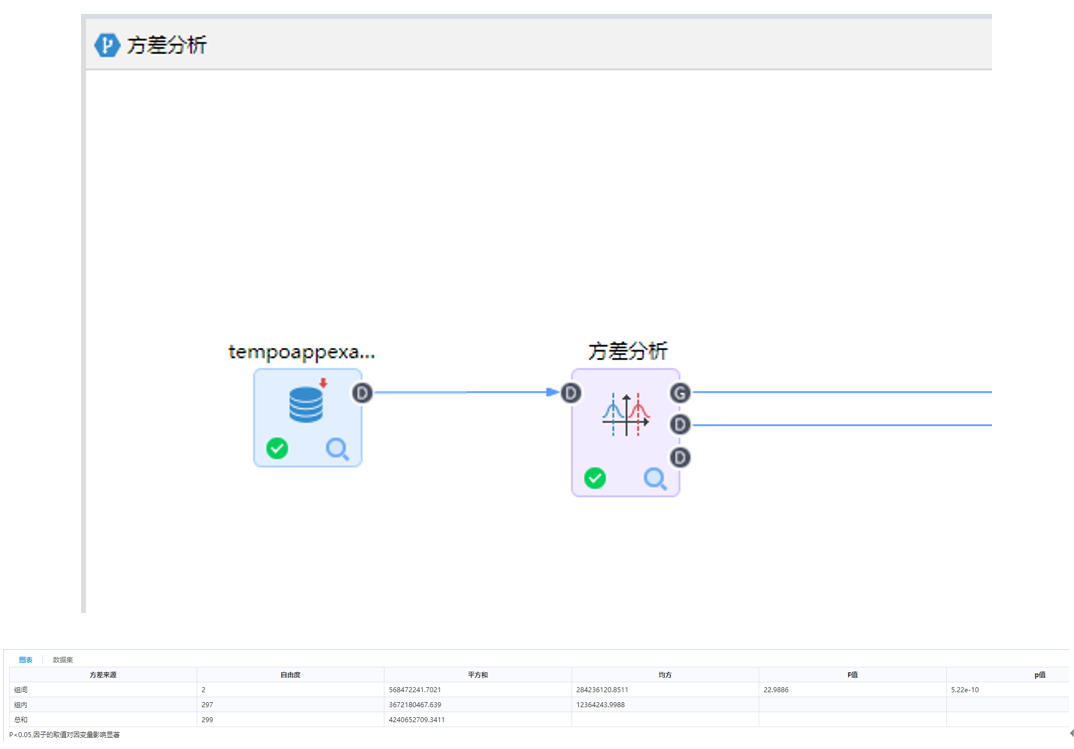
Task: Click the 平方和 column header
Action: 478,676
